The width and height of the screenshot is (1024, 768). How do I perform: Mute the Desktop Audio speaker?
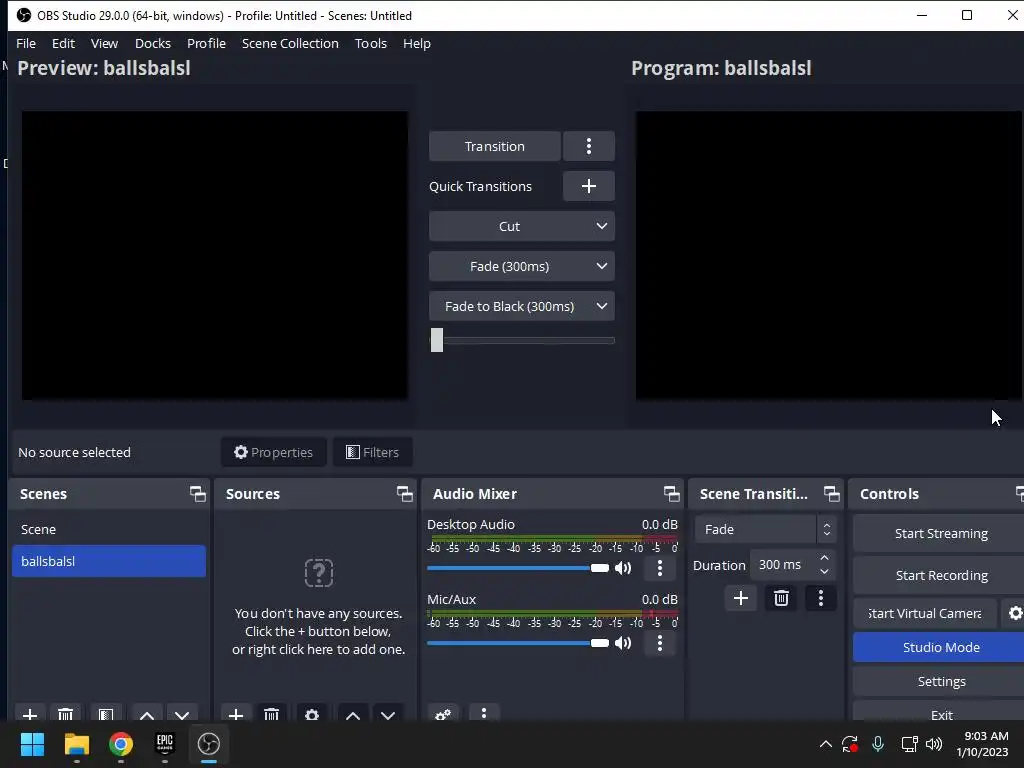tap(624, 568)
